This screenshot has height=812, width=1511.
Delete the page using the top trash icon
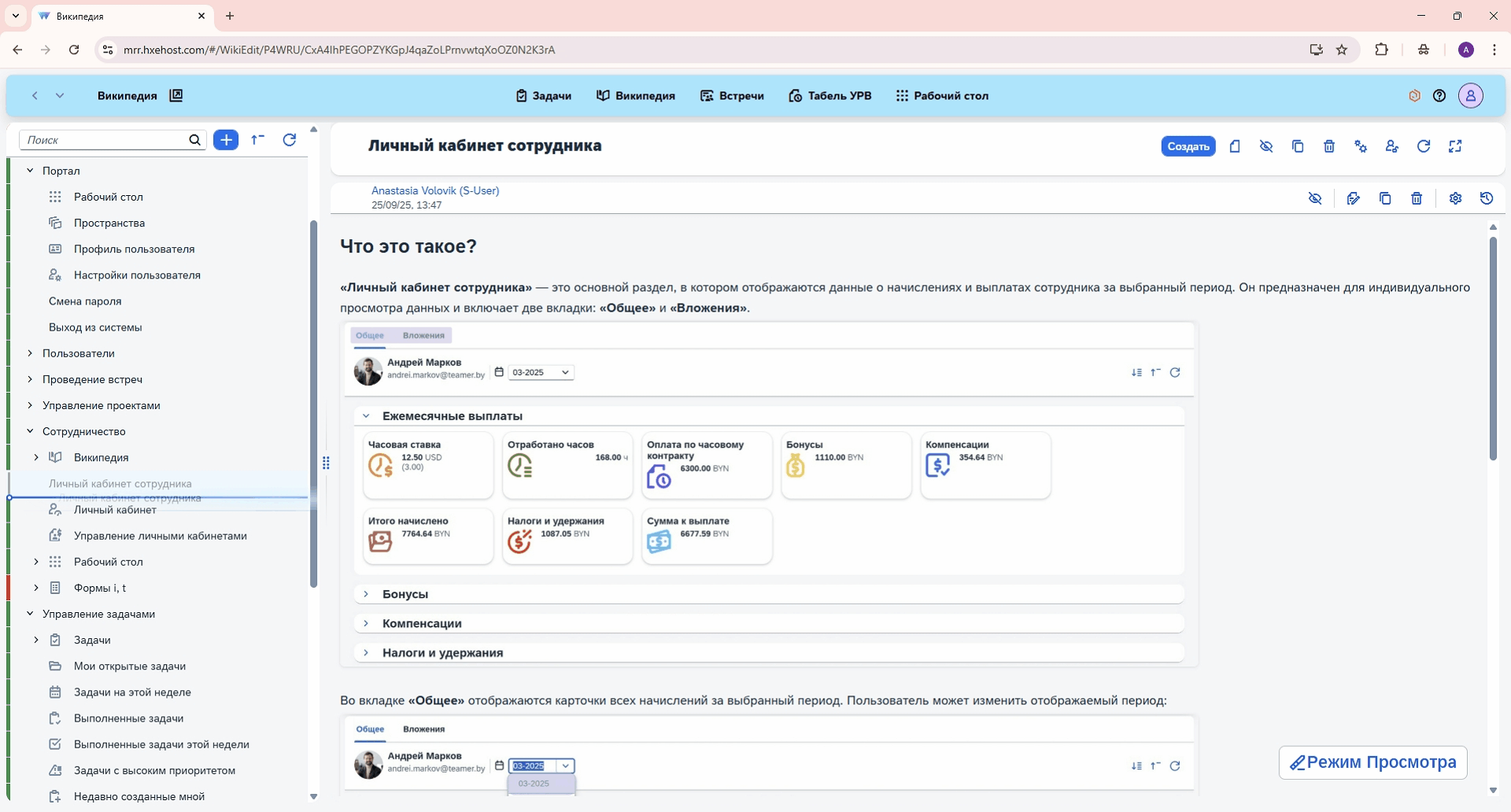point(1329,146)
